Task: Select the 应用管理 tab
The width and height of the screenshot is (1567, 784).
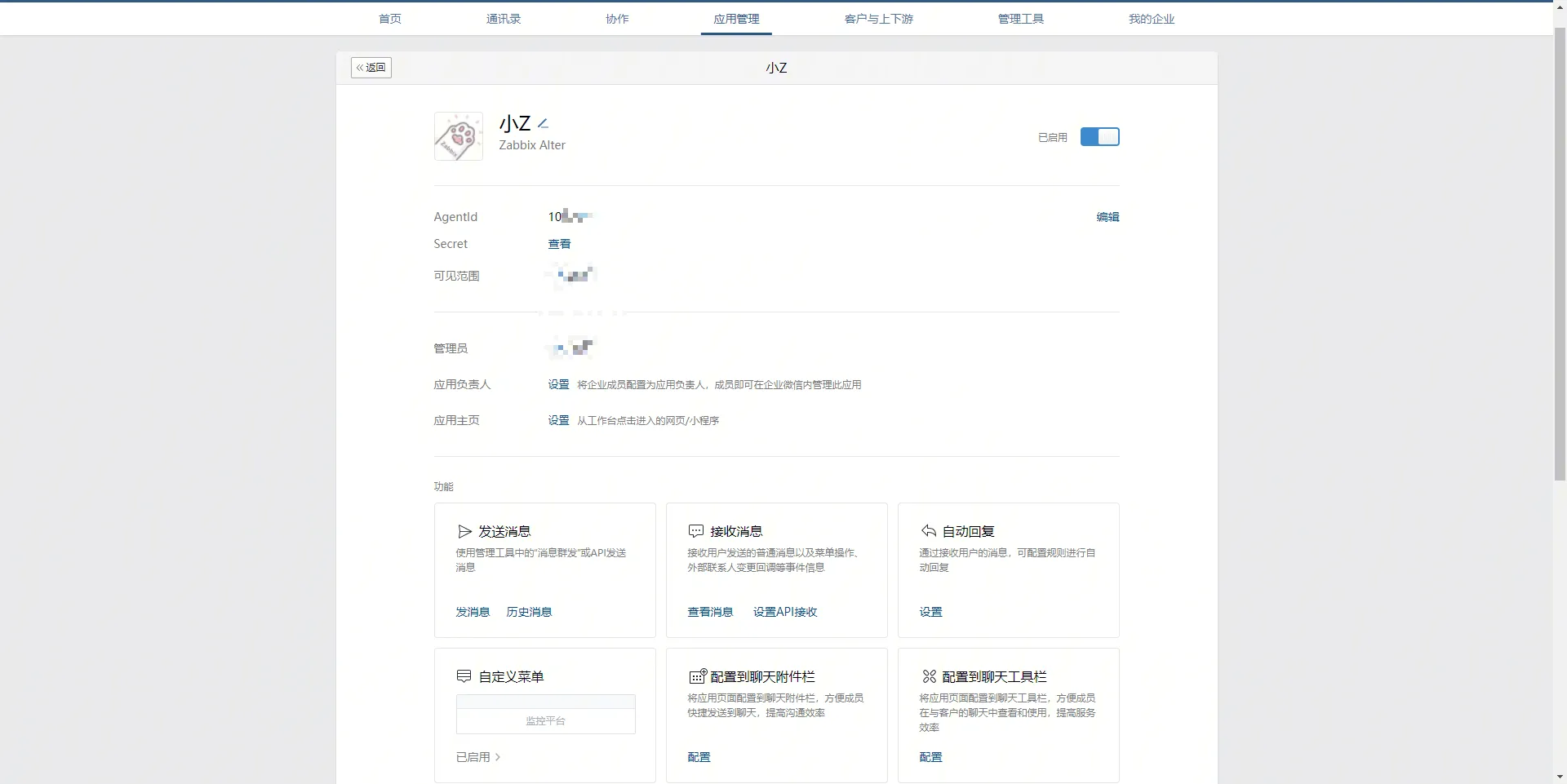Action: coord(736,19)
